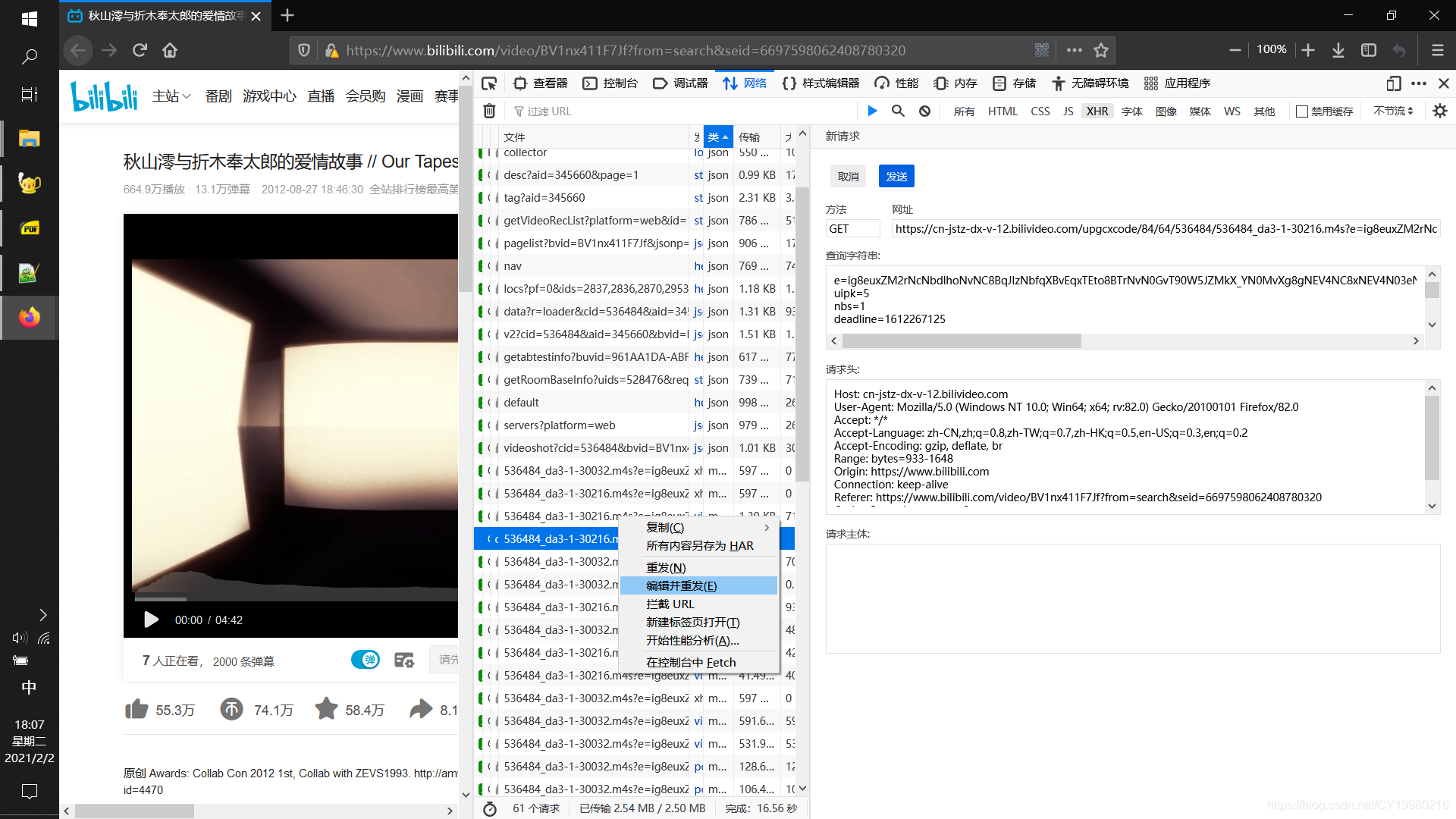The image size is (1456, 819).
Task: Toggle responsive design mode icon
Action: click(x=1393, y=83)
